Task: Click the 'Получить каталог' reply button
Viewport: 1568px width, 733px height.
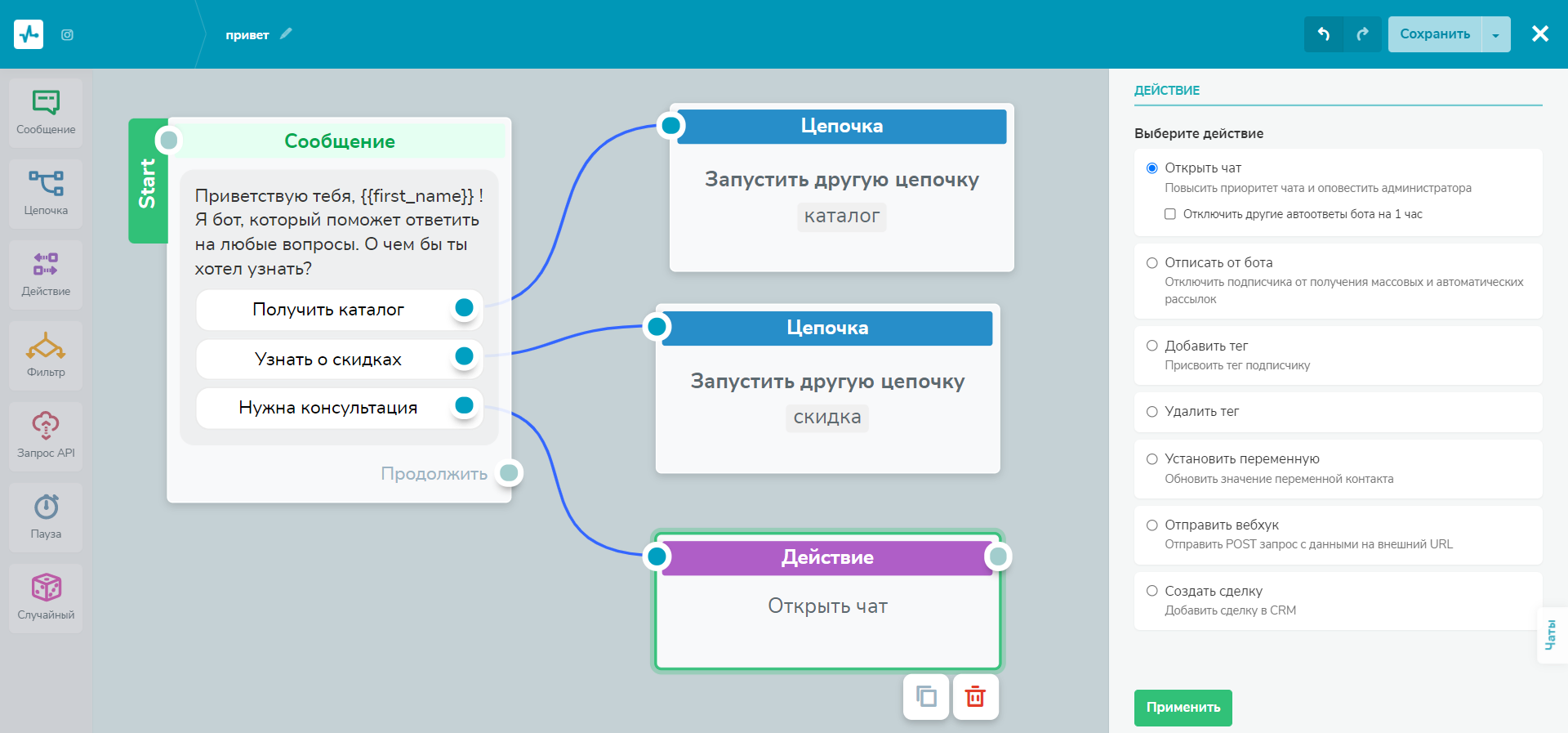Action: coord(327,310)
